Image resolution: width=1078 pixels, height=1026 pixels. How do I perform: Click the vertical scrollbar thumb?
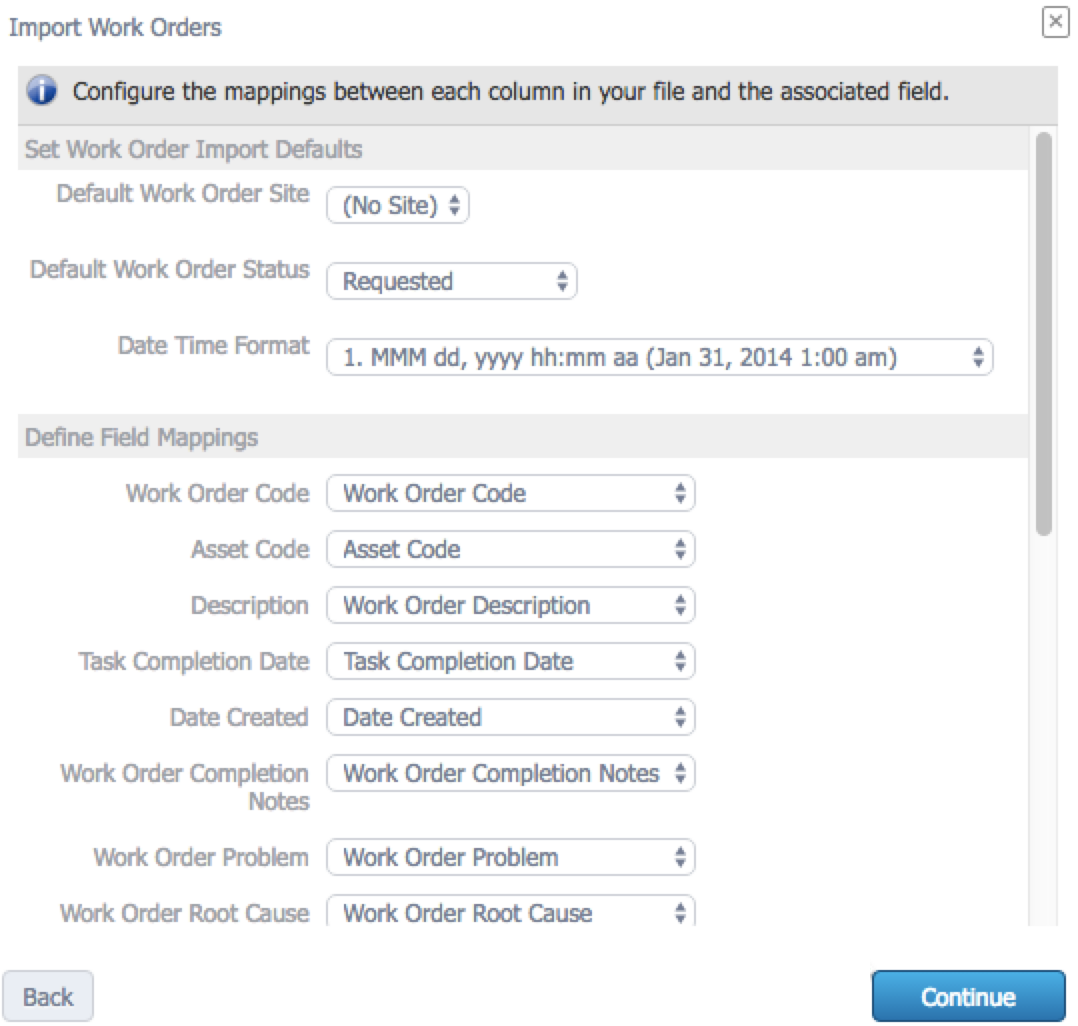click(1044, 334)
